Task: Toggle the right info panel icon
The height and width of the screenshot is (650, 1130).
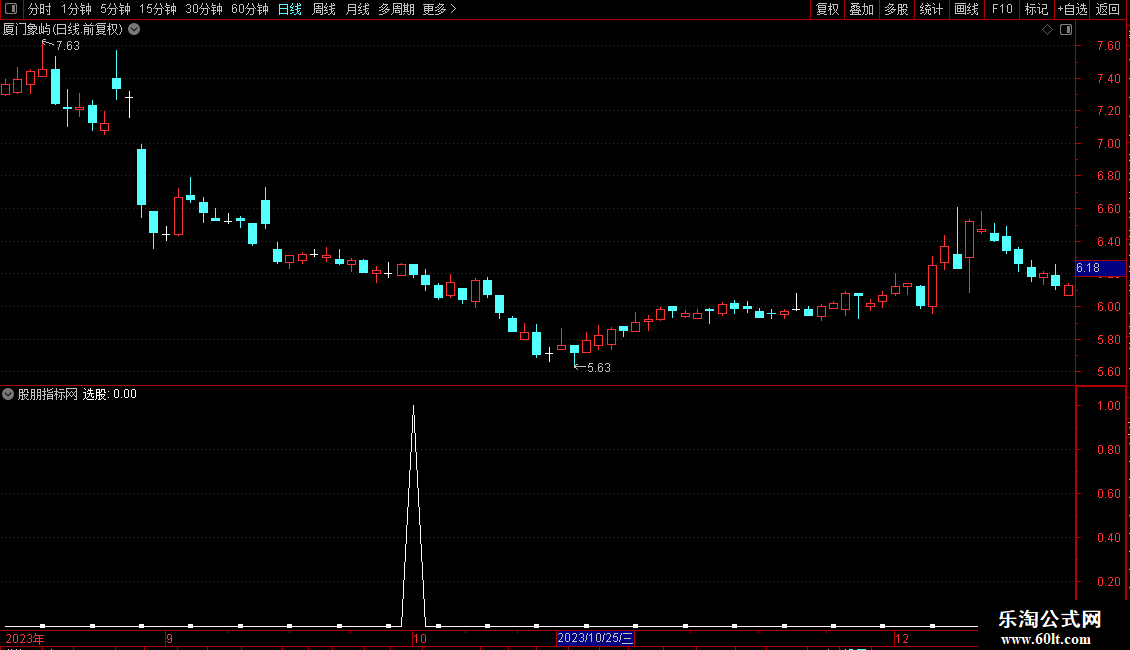Action: [x=1066, y=30]
